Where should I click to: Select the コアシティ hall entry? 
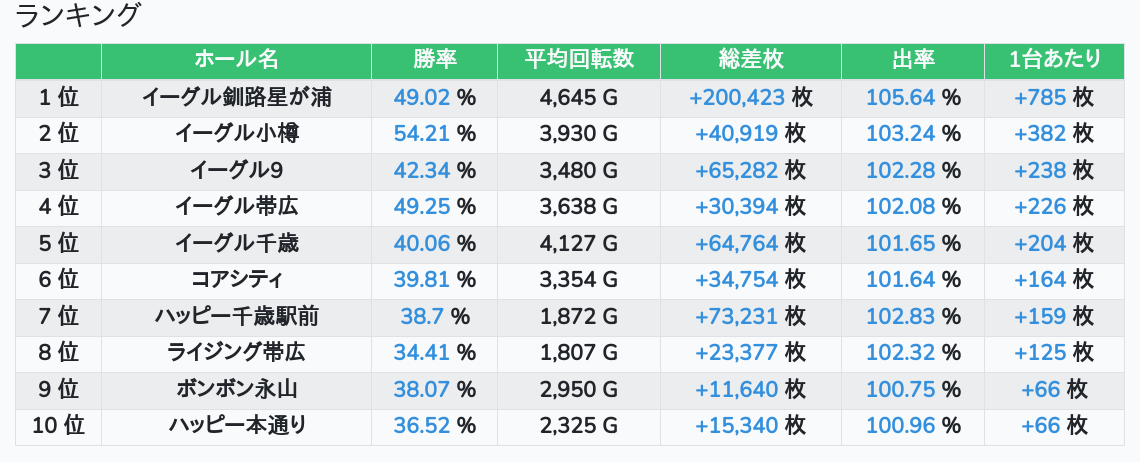[x=236, y=279]
